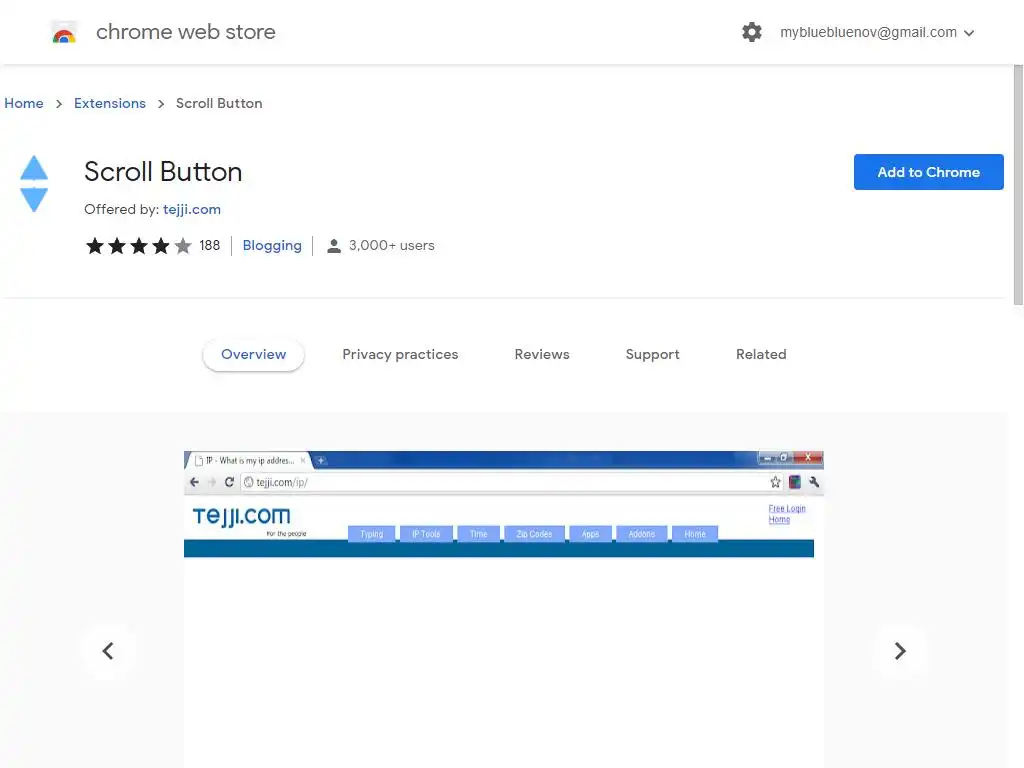1024x768 pixels.
Task: Go to next screenshot with right arrow
Action: 900,651
